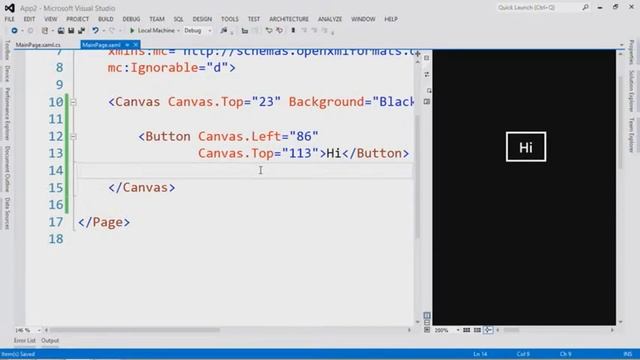Open the 200% designer zoom dropdown
Viewport: 640px width, 360px height.
pos(458,330)
